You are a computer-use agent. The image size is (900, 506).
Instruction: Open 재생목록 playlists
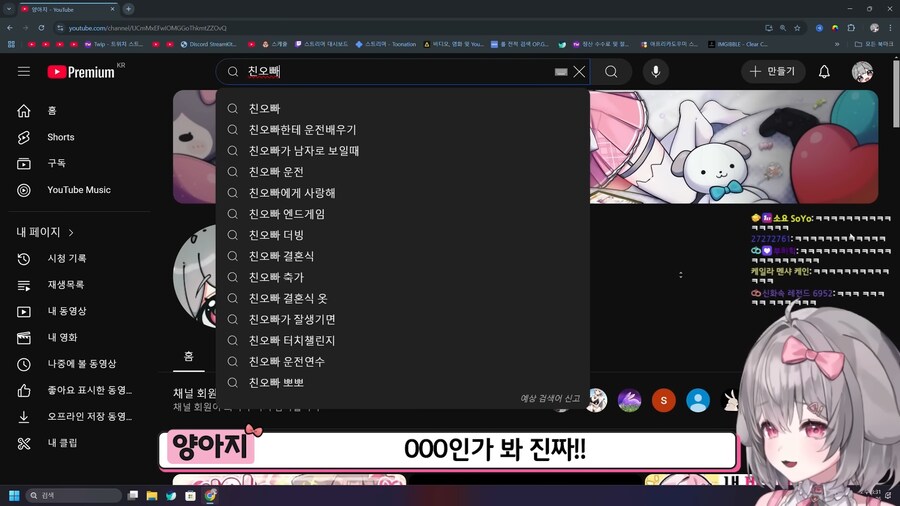tap(79, 285)
